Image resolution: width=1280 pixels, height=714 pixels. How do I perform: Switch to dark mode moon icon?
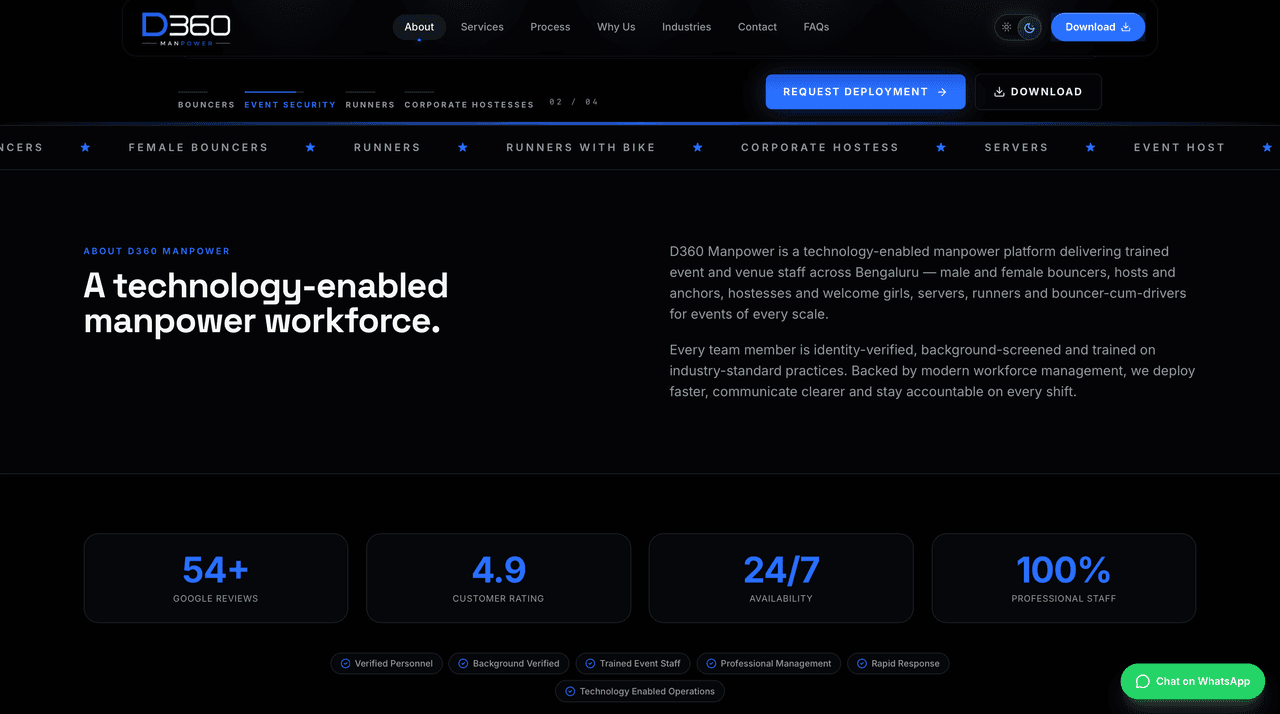click(1029, 27)
